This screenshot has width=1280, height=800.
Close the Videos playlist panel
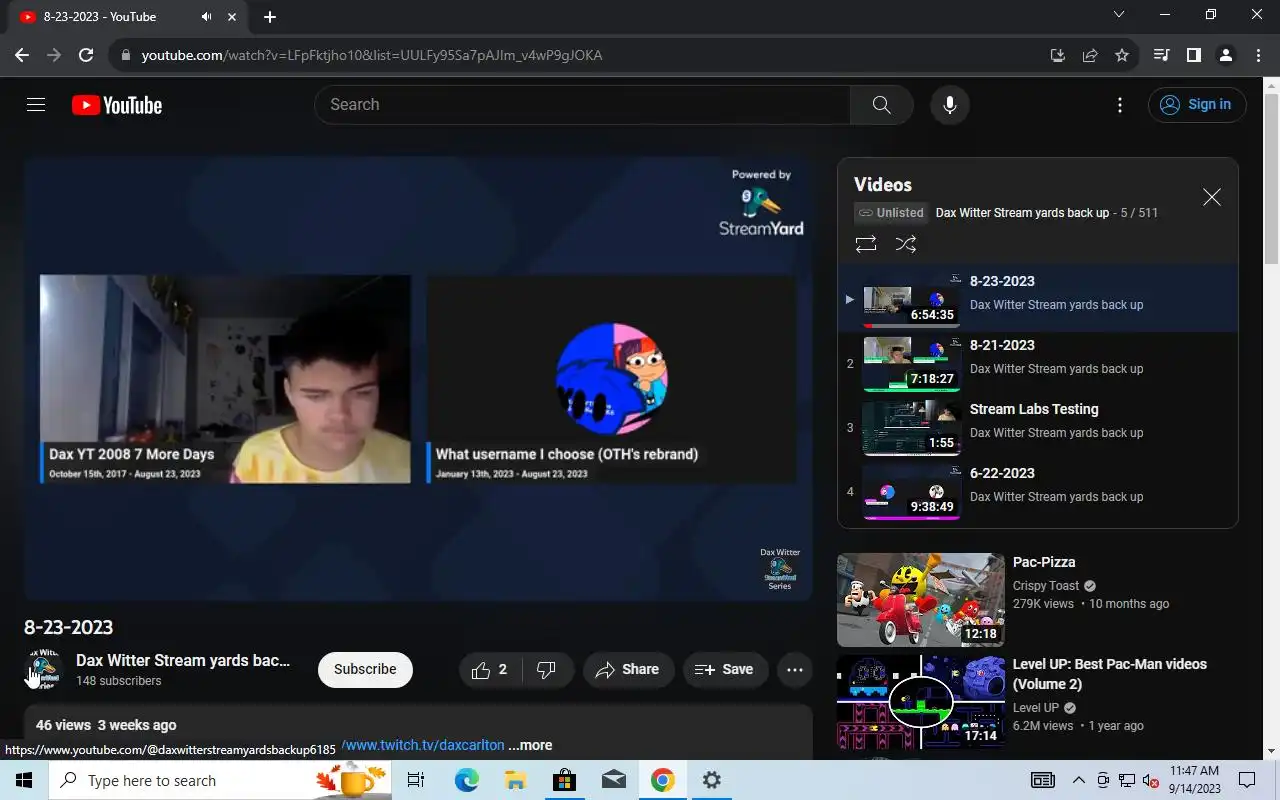(1211, 197)
